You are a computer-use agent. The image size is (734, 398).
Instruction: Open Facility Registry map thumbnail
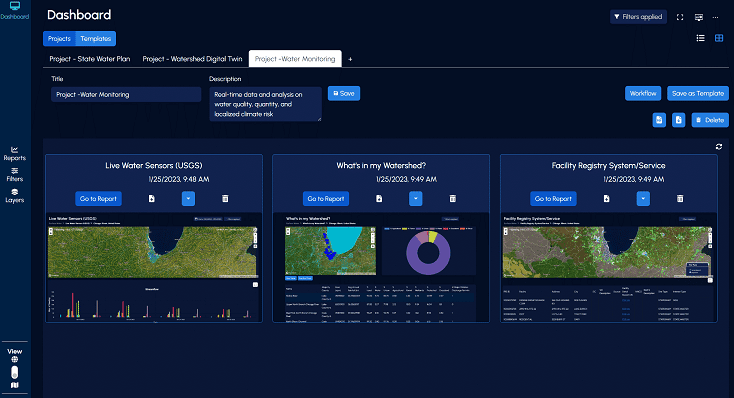(x=607, y=252)
